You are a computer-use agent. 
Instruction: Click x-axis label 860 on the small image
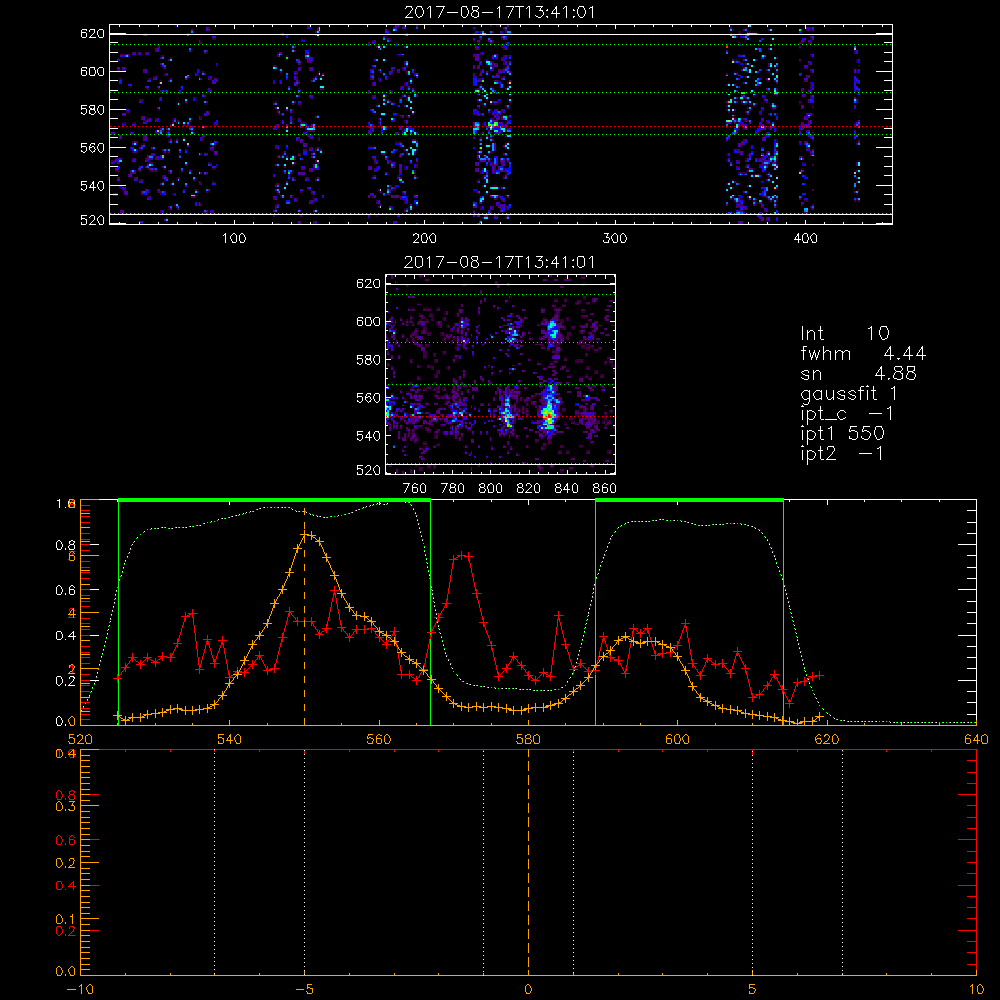[x=605, y=489]
